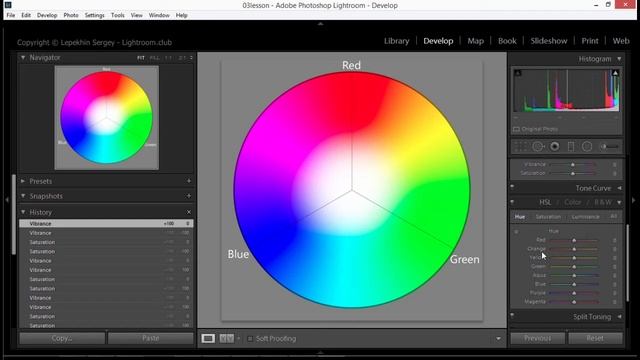The image size is (640, 360).
Task: Open the Develop menu in menu bar
Action: pyautogui.click(x=47, y=15)
